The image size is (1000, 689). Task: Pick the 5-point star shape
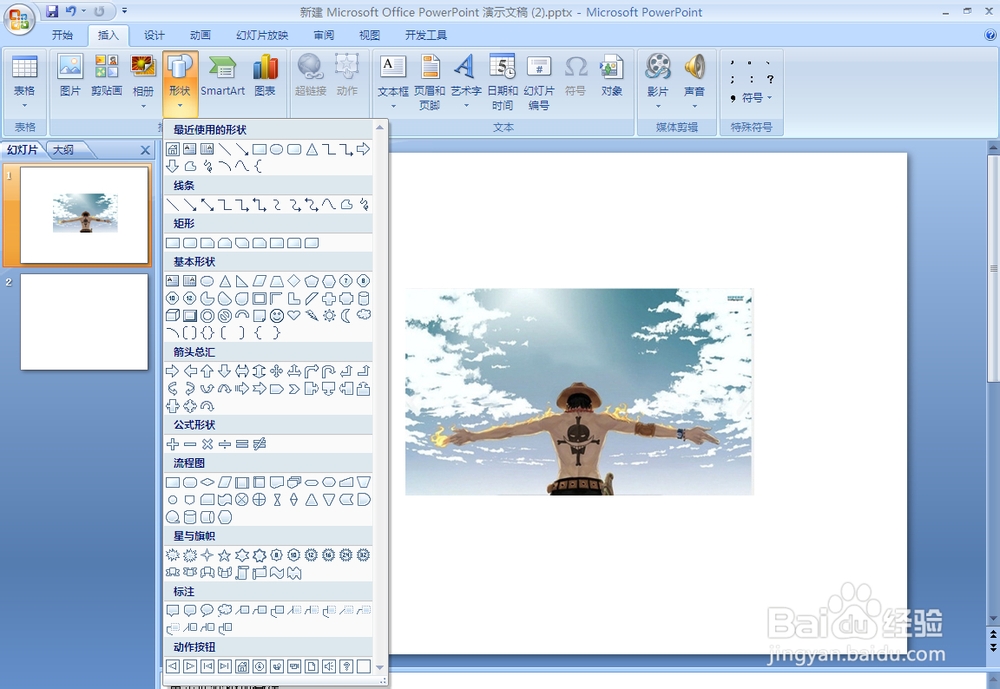[x=224, y=555]
